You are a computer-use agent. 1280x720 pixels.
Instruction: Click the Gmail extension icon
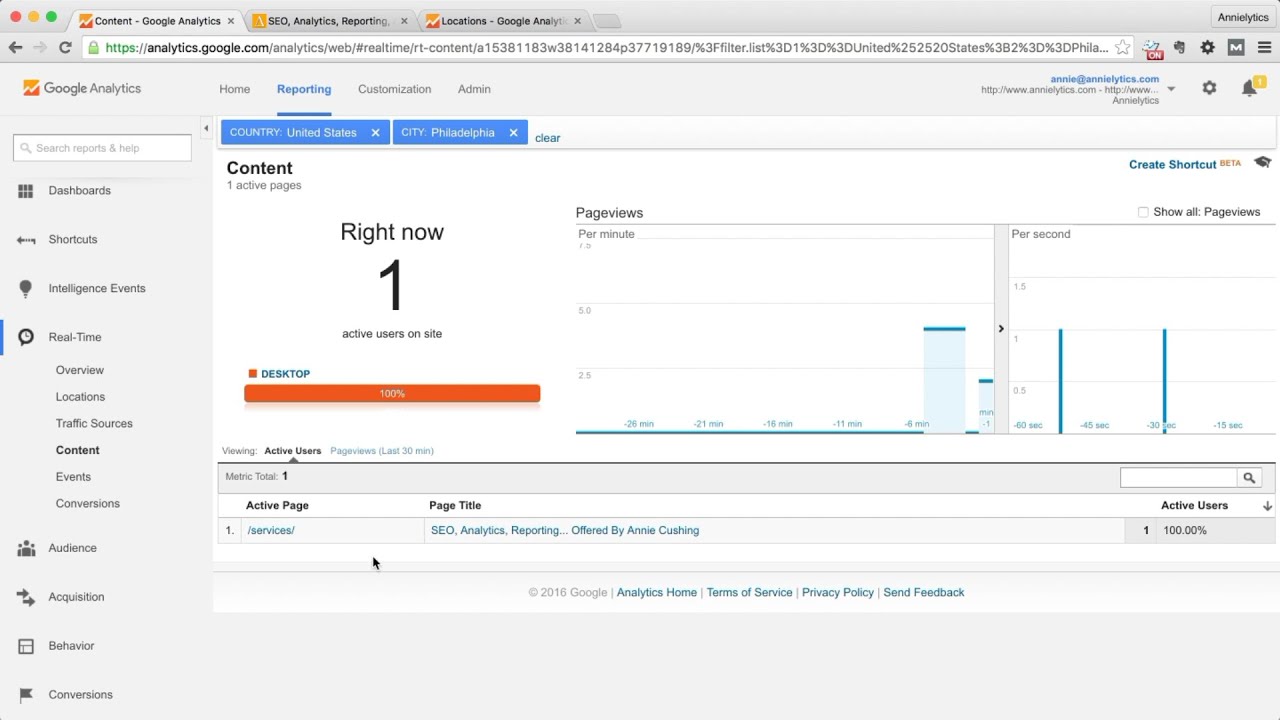pos(1236,47)
